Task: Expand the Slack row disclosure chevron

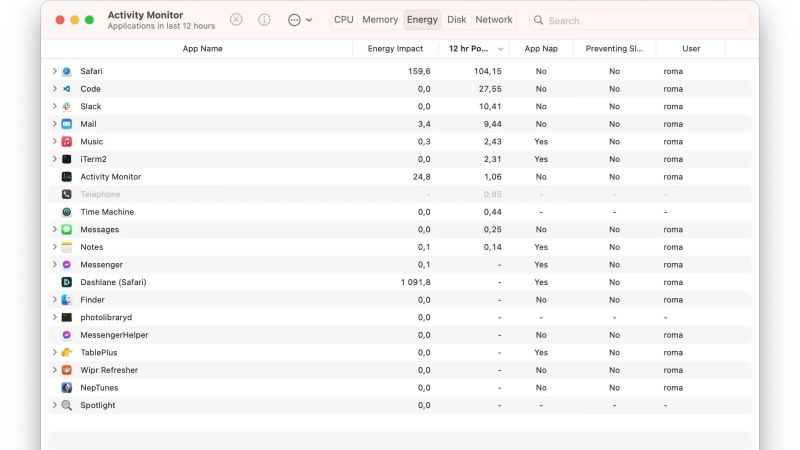Action: click(x=55, y=107)
